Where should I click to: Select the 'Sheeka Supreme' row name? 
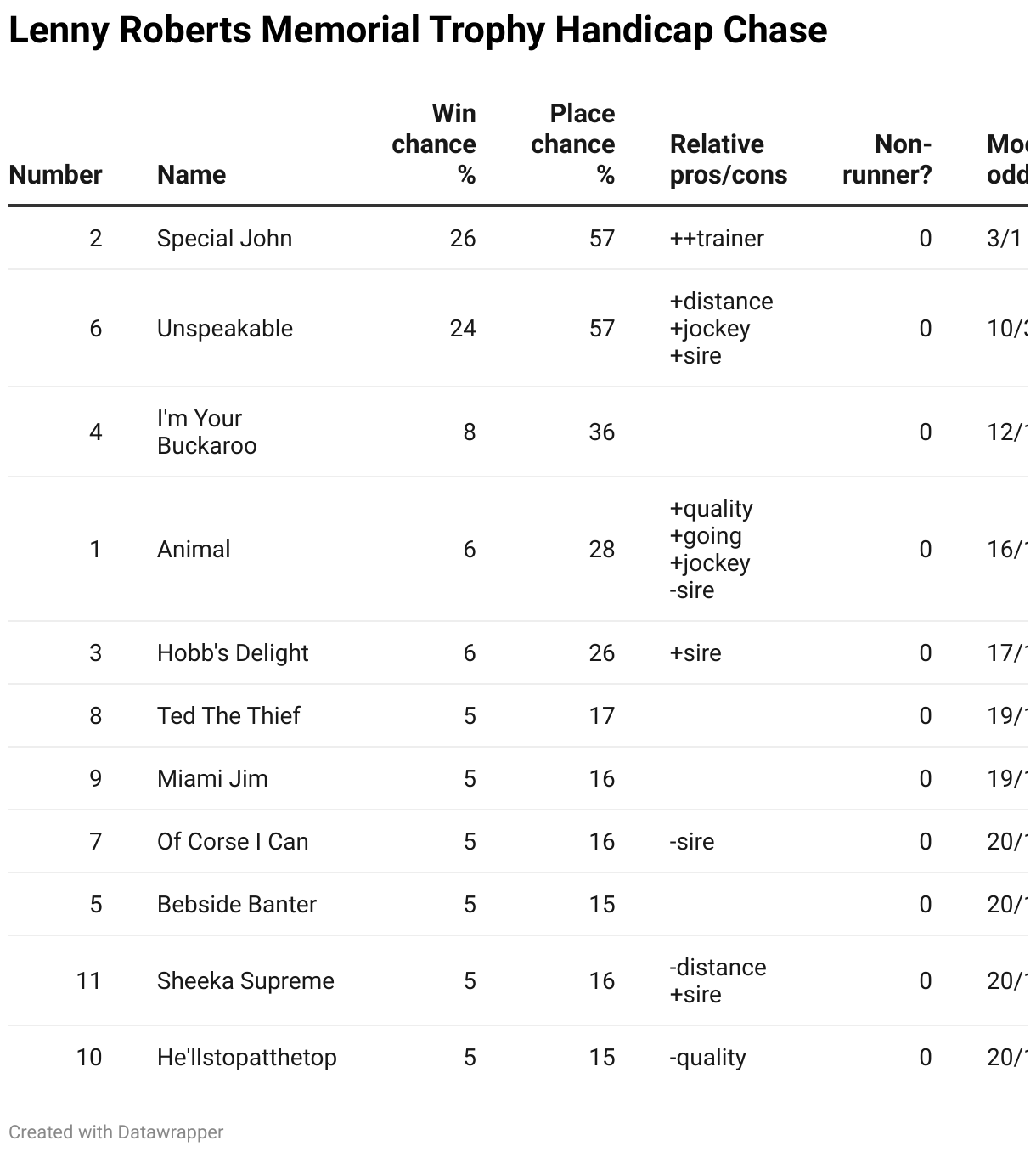(245, 981)
